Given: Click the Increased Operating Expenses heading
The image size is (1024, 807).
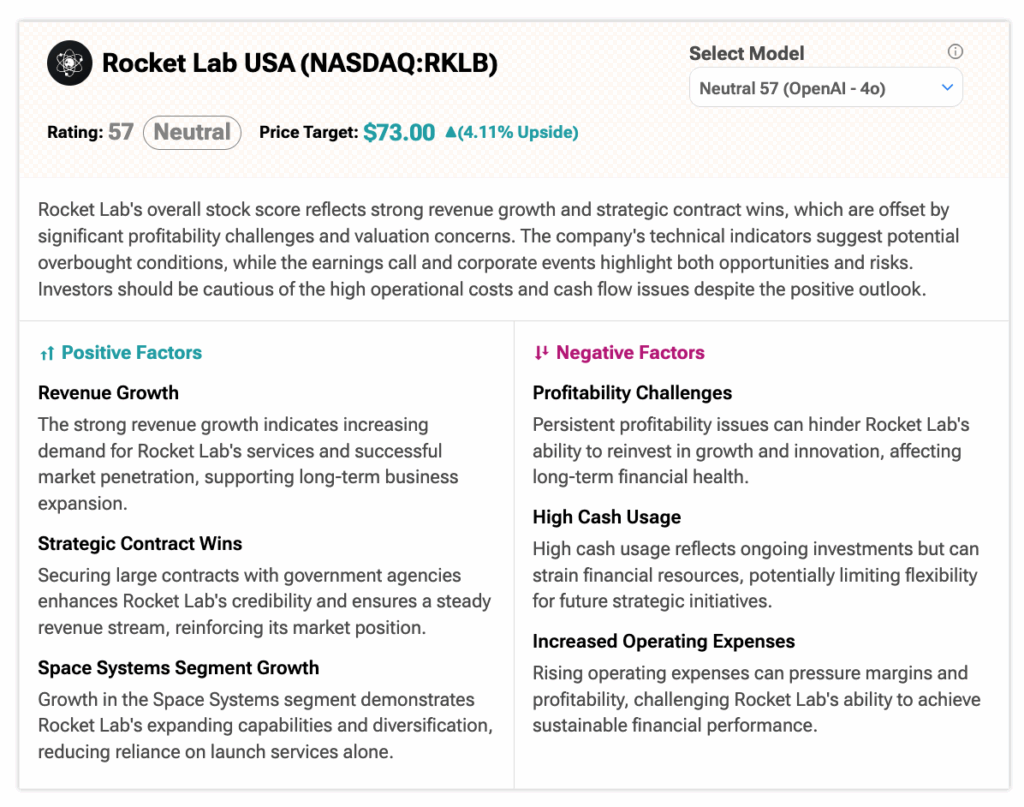Looking at the screenshot, I should point(663,641).
